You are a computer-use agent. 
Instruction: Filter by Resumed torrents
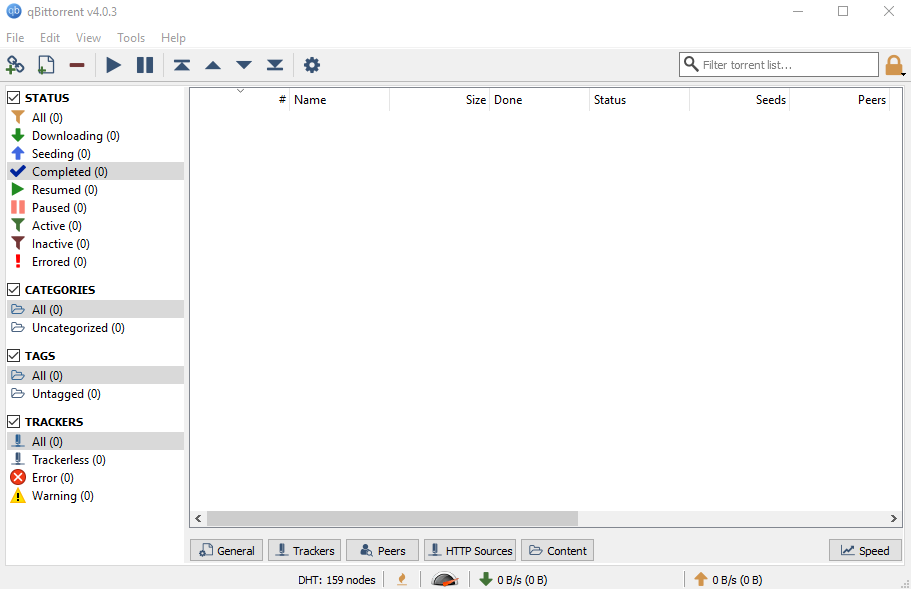coord(95,190)
